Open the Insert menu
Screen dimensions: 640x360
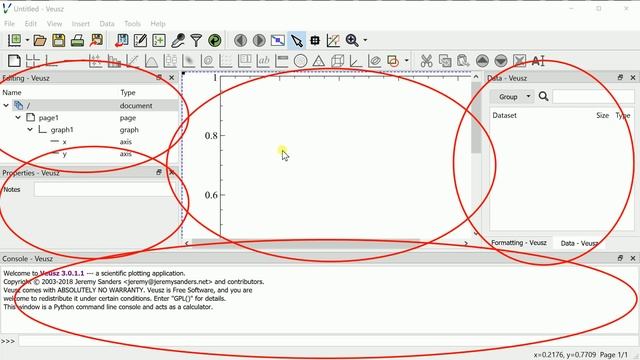click(81, 24)
